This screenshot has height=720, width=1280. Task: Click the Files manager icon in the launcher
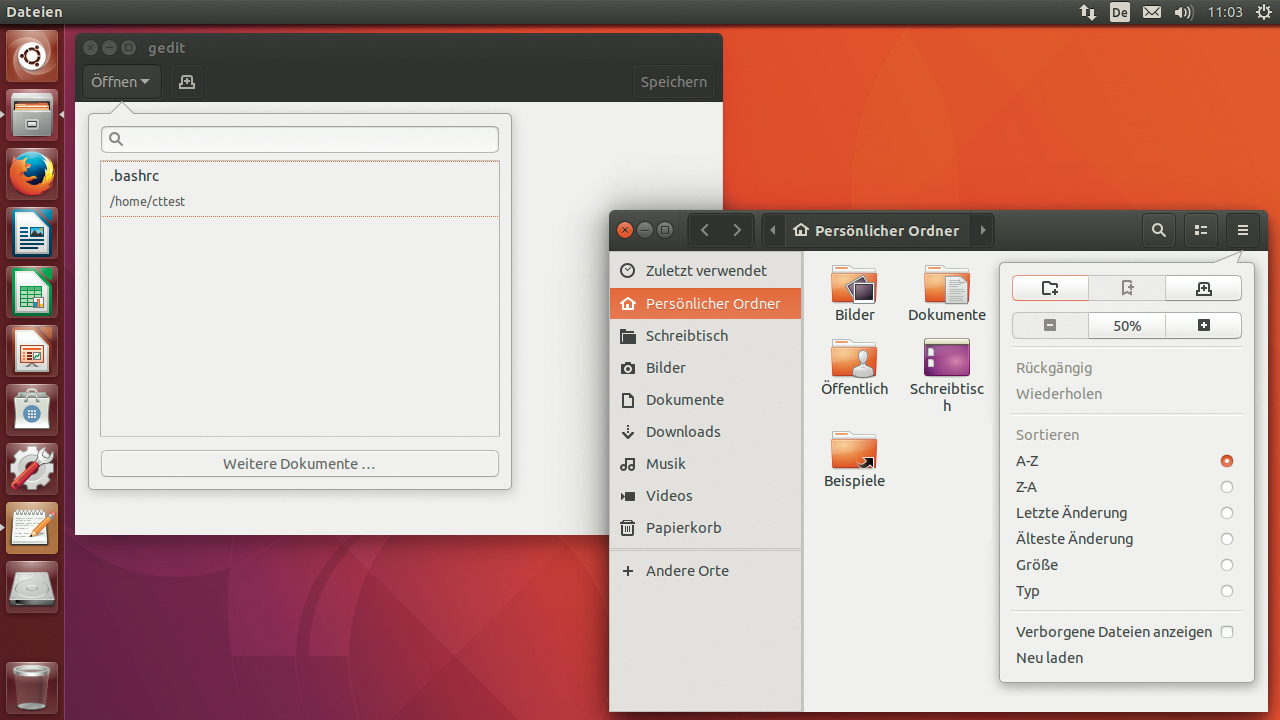[33, 116]
